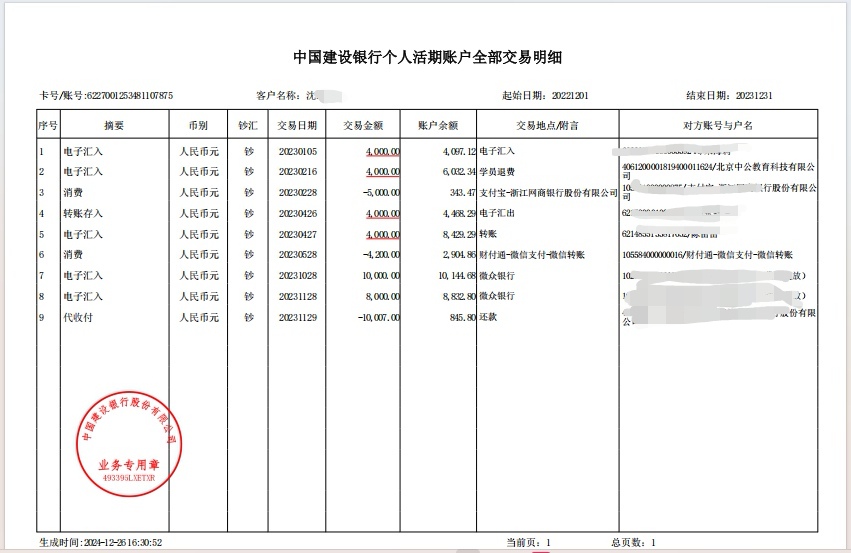Click the 对方账号与户名 column header
The image size is (851, 553).
pyautogui.click(x=717, y=126)
